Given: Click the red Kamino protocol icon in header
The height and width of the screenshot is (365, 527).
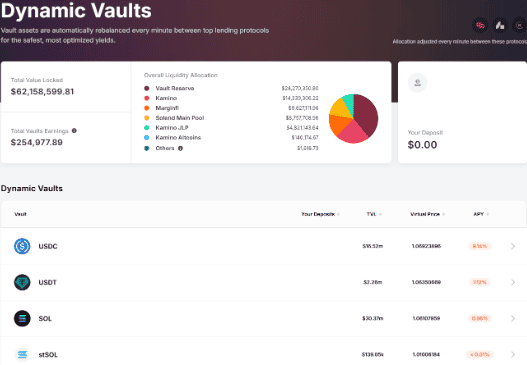Looking at the screenshot, I should [480, 25].
